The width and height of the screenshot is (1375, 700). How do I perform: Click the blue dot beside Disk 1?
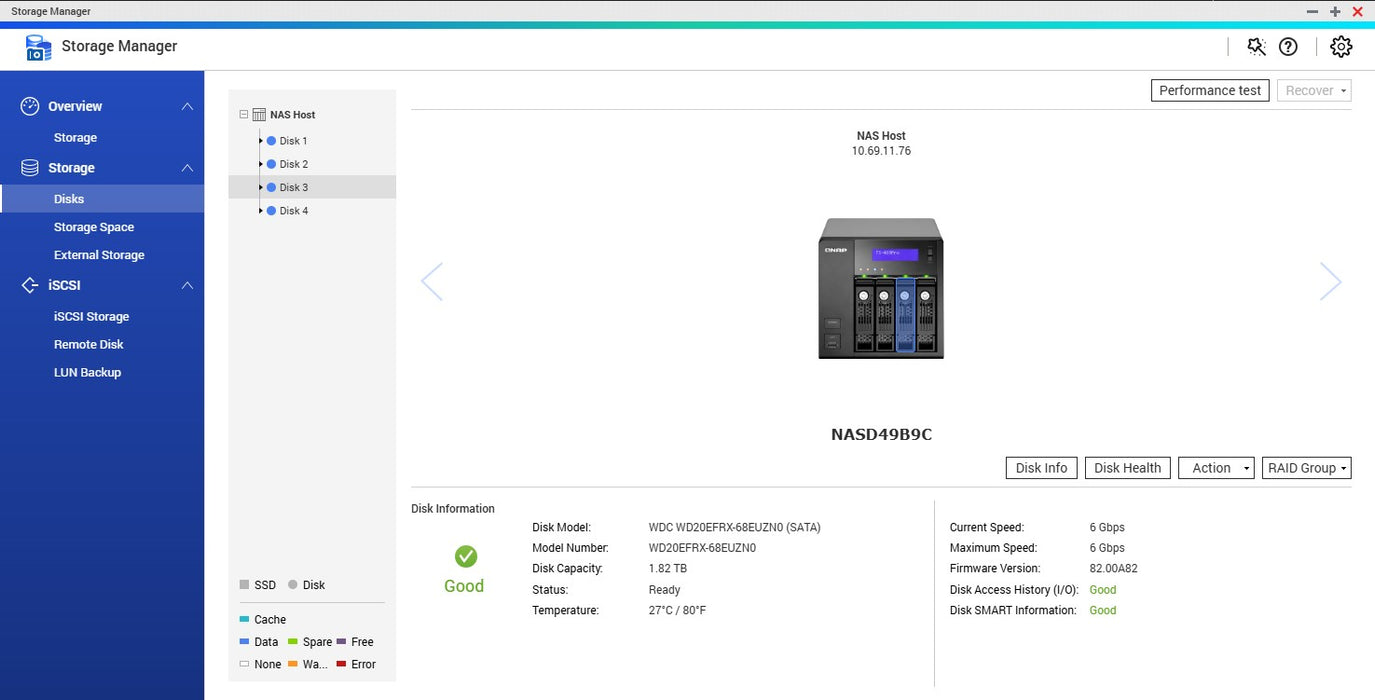tap(271, 141)
